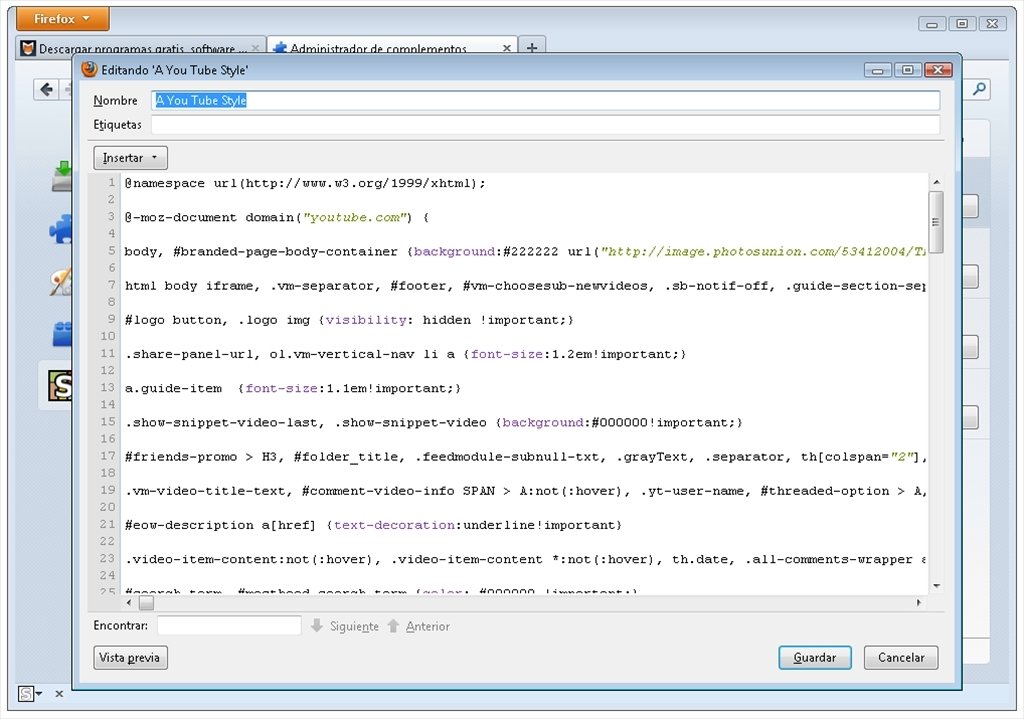
Task: Click the horizontal scroll-left arrow
Action: pos(129,603)
